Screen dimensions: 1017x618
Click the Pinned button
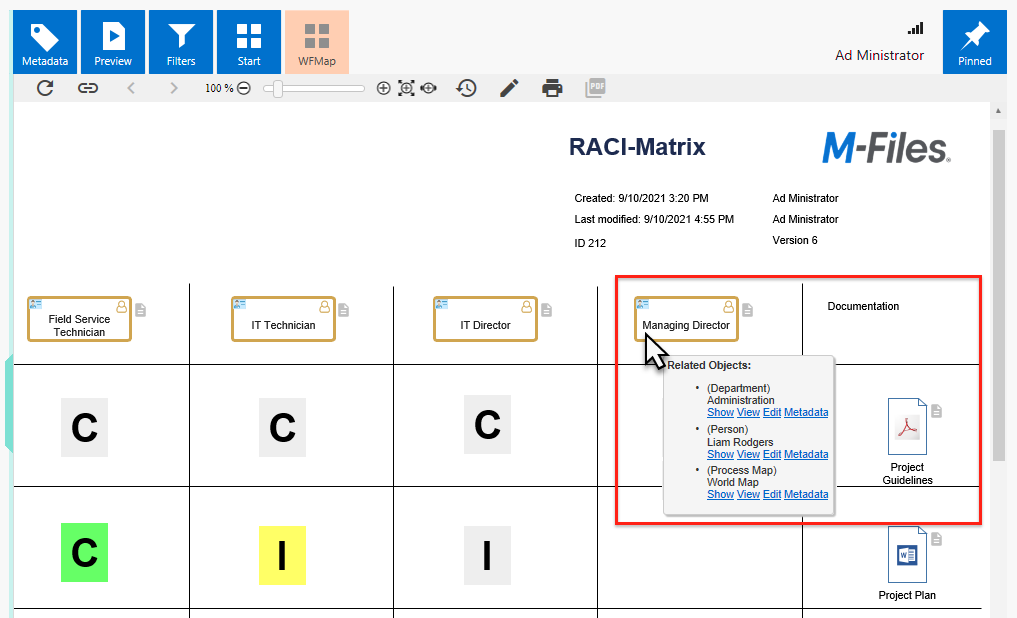974,43
